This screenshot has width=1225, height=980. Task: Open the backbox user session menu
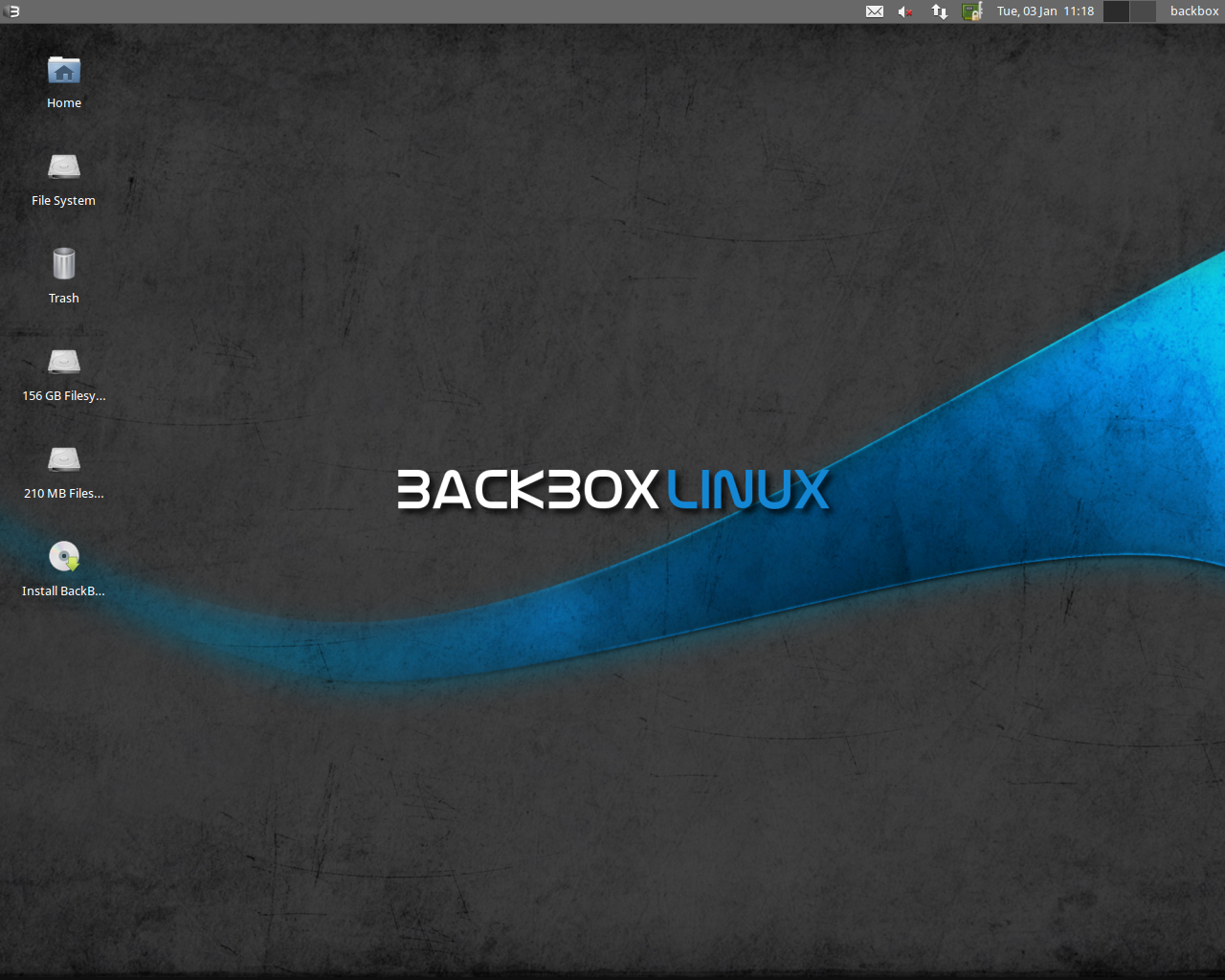pos(1194,11)
